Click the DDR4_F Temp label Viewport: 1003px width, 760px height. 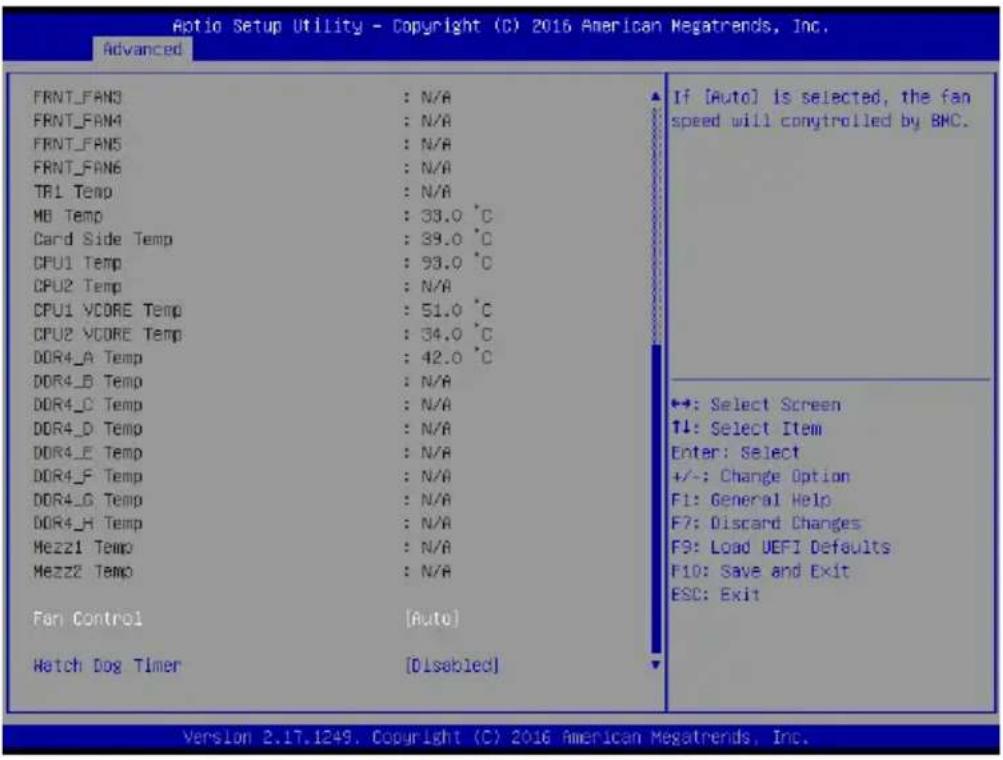tap(88, 477)
